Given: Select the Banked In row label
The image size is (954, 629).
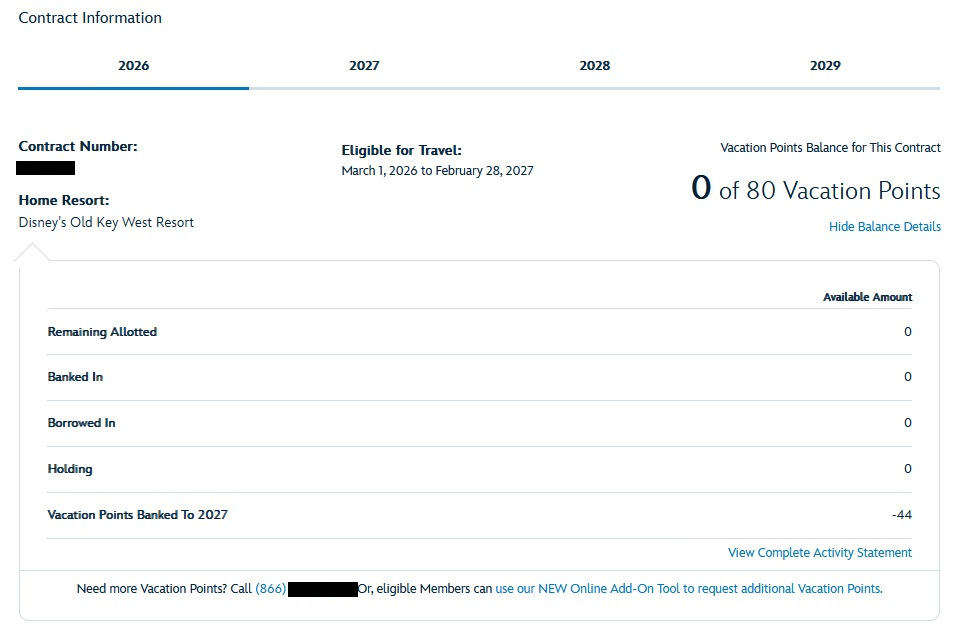Looking at the screenshot, I should [75, 377].
